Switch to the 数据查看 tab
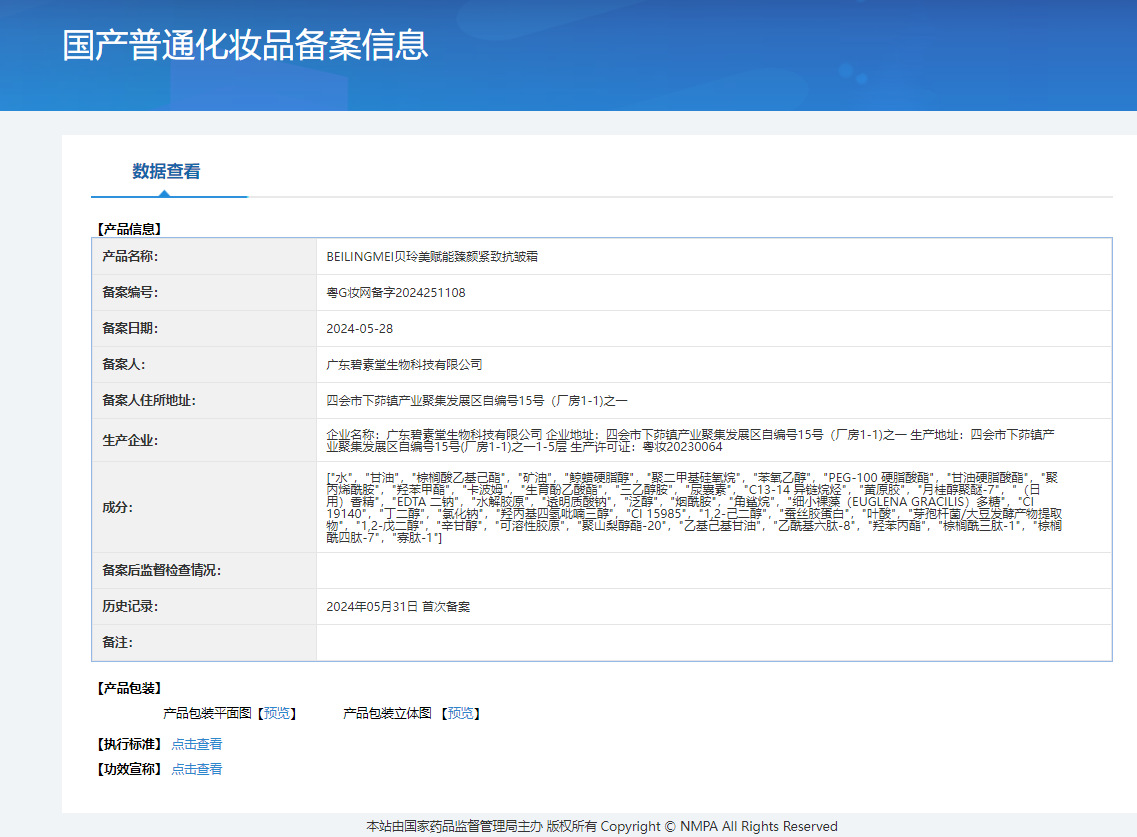1137x837 pixels. click(166, 171)
